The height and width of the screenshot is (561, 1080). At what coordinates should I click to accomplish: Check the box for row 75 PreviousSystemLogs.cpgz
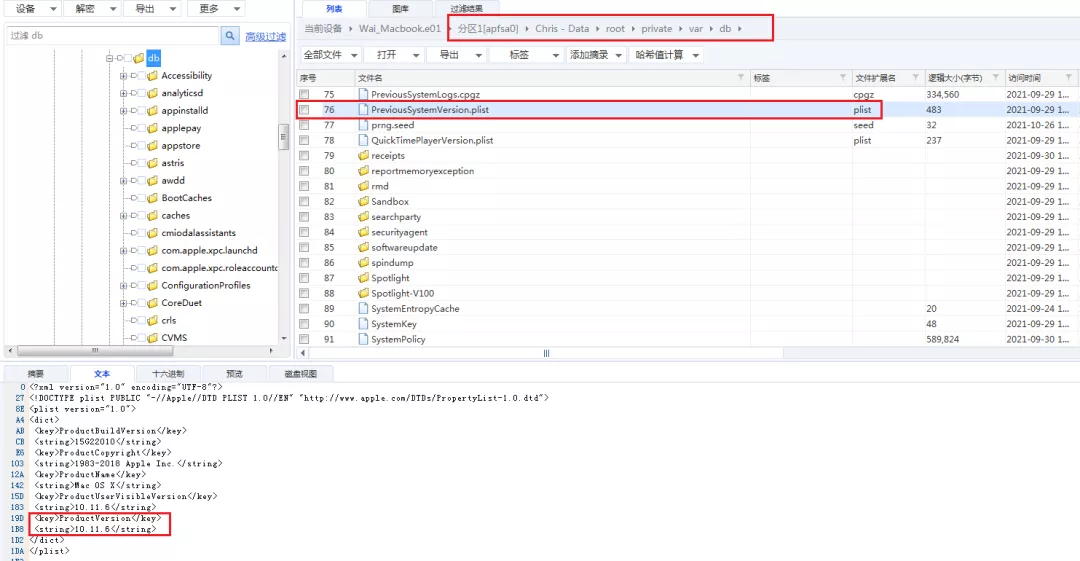(304, 94)
